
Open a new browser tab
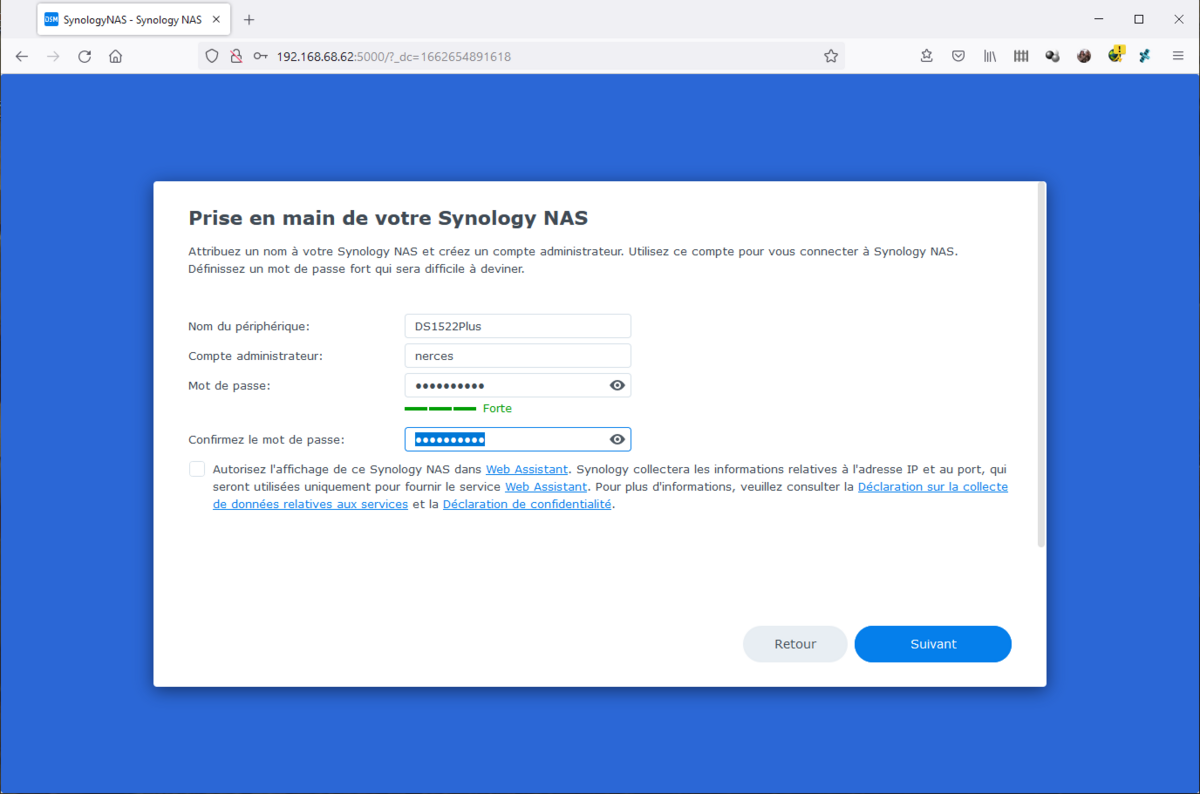[x=249, y=20]
